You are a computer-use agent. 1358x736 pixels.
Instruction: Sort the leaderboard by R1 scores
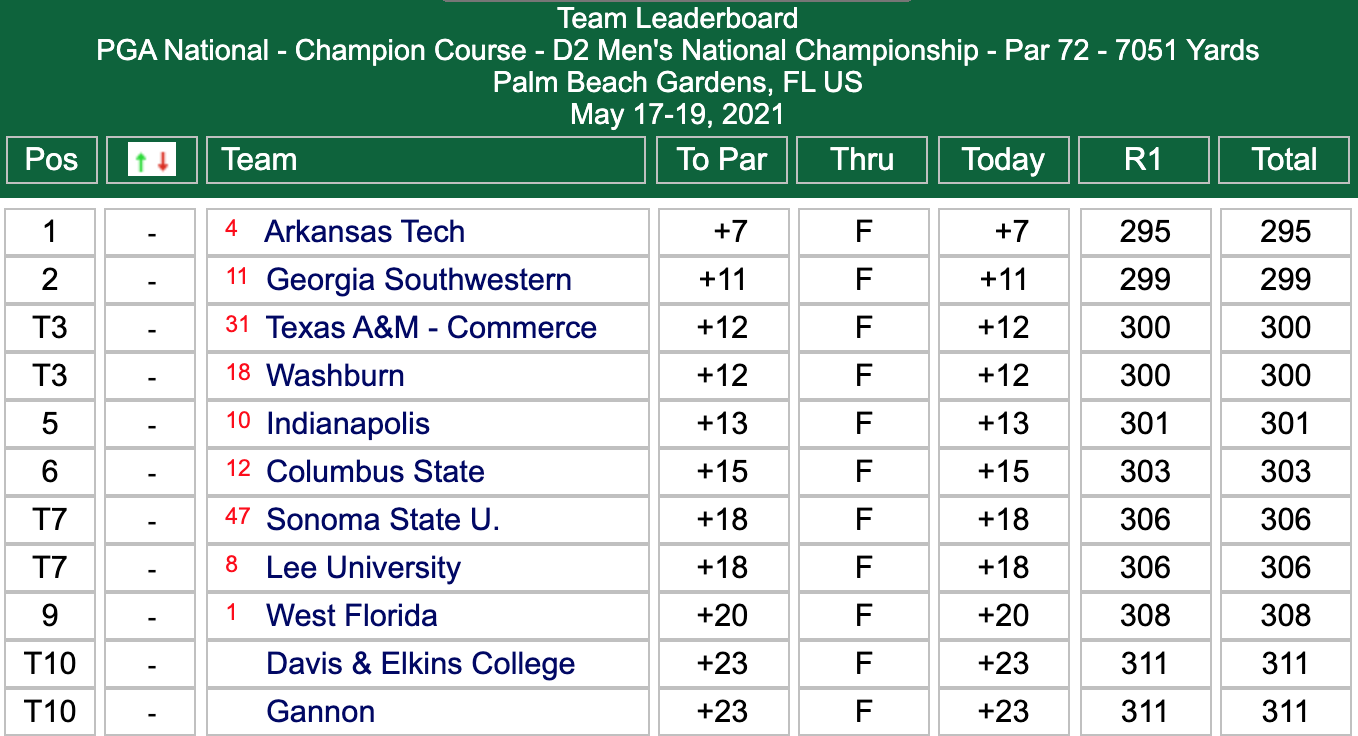tap(1143, 159)
